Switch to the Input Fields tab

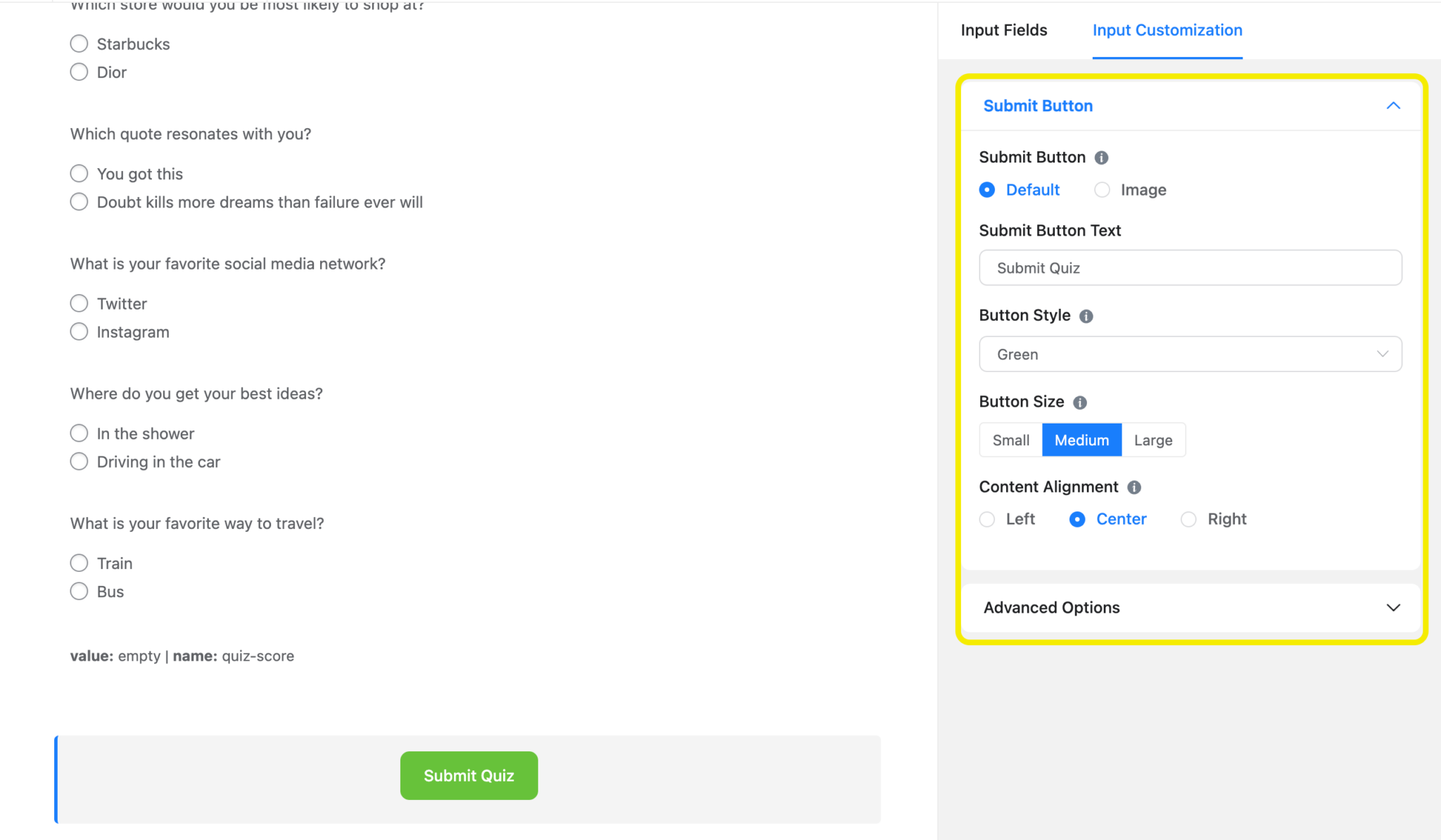pos(1003,30)
